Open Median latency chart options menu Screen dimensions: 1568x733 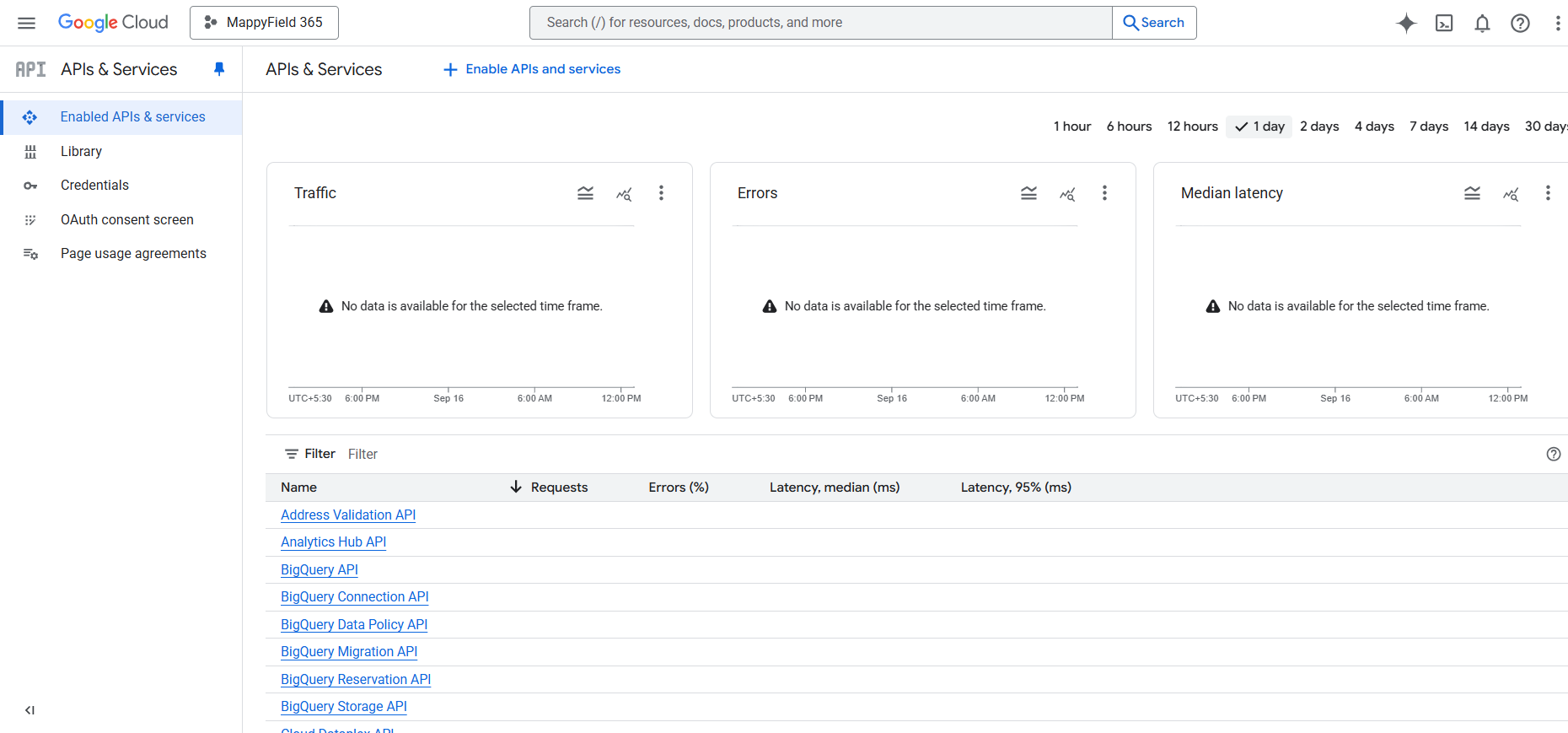pos(1548,193)
